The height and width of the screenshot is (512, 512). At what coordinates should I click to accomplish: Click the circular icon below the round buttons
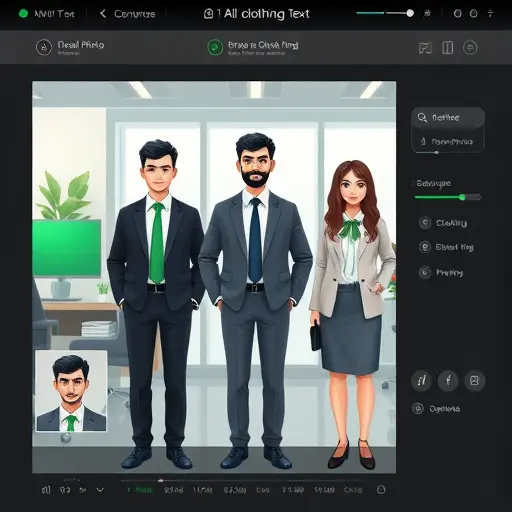(x=418, y=408)
